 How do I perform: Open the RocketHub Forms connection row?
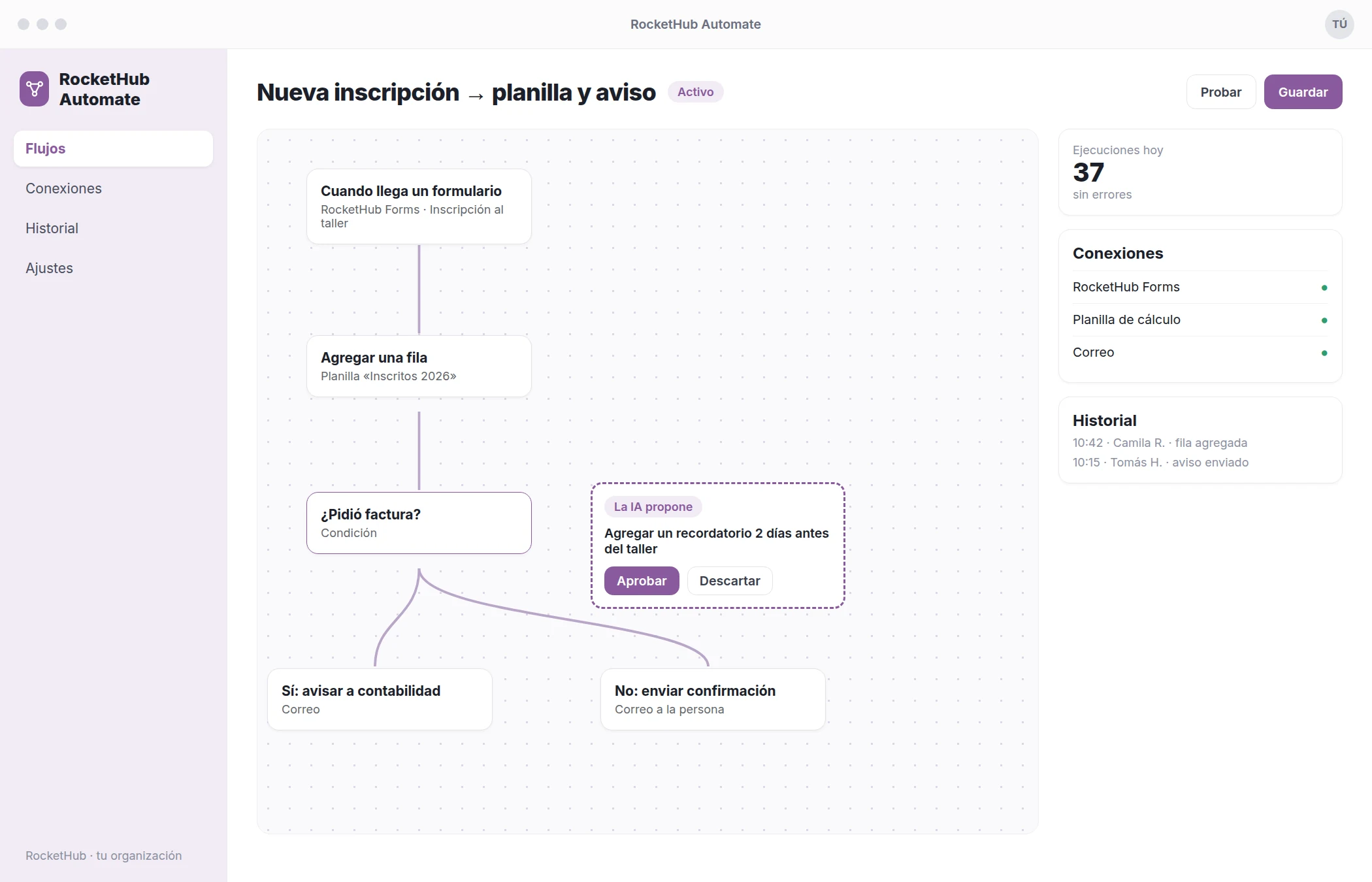1200,287
